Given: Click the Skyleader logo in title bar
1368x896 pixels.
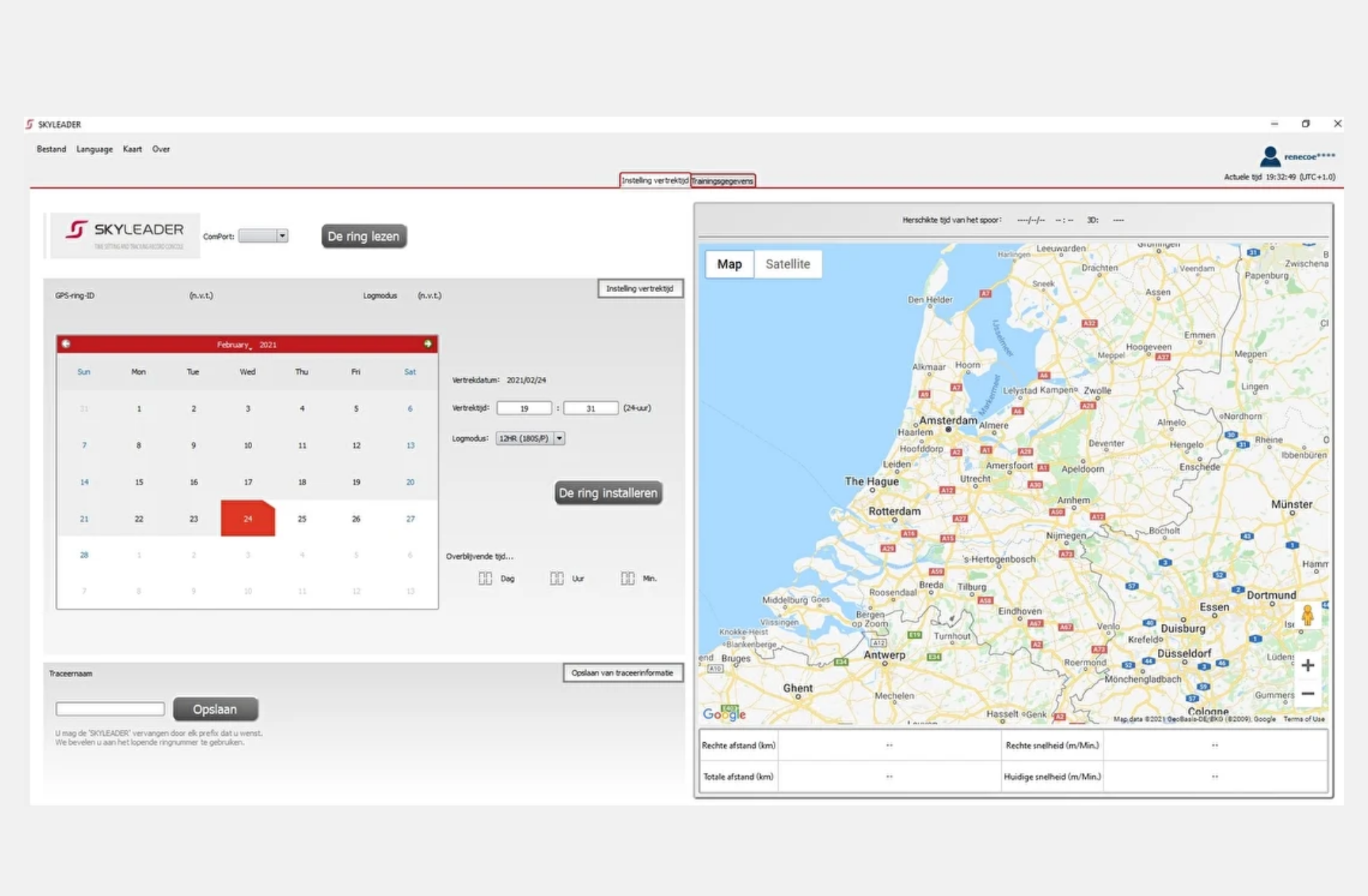Looking at the screenshot, I should coord(29,124).
